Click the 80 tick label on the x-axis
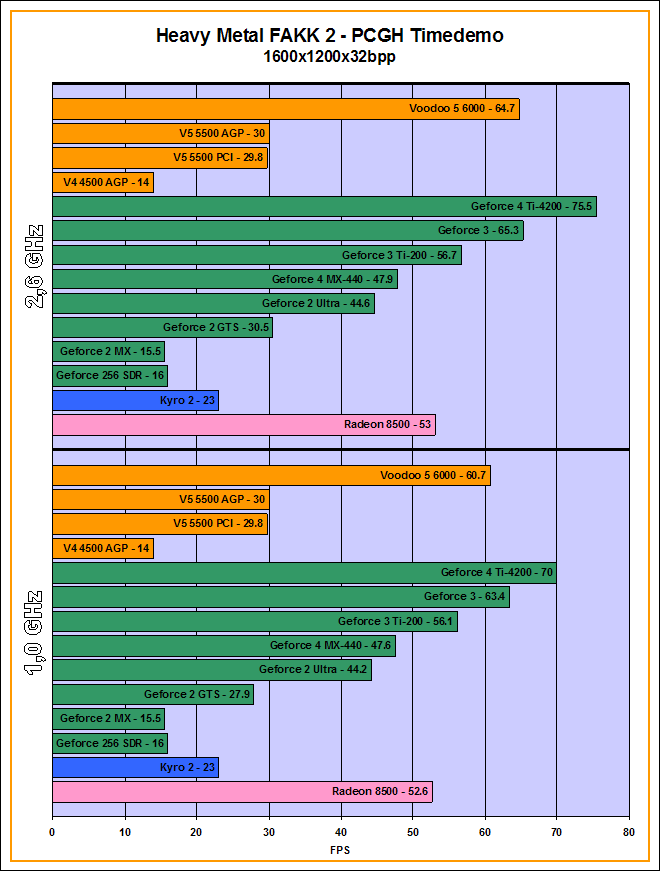This screenshot has width=660, height=871. click(628, 830)
